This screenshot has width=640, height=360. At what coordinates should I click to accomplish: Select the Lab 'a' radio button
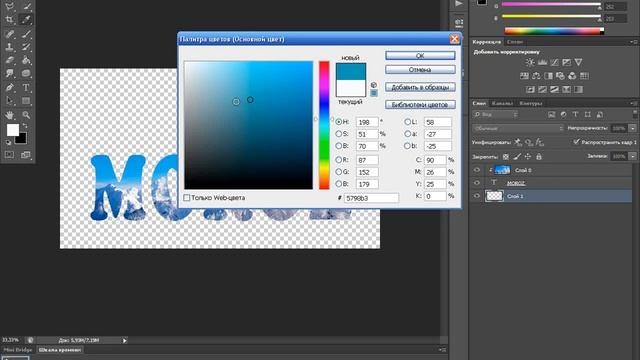[407, 134]
